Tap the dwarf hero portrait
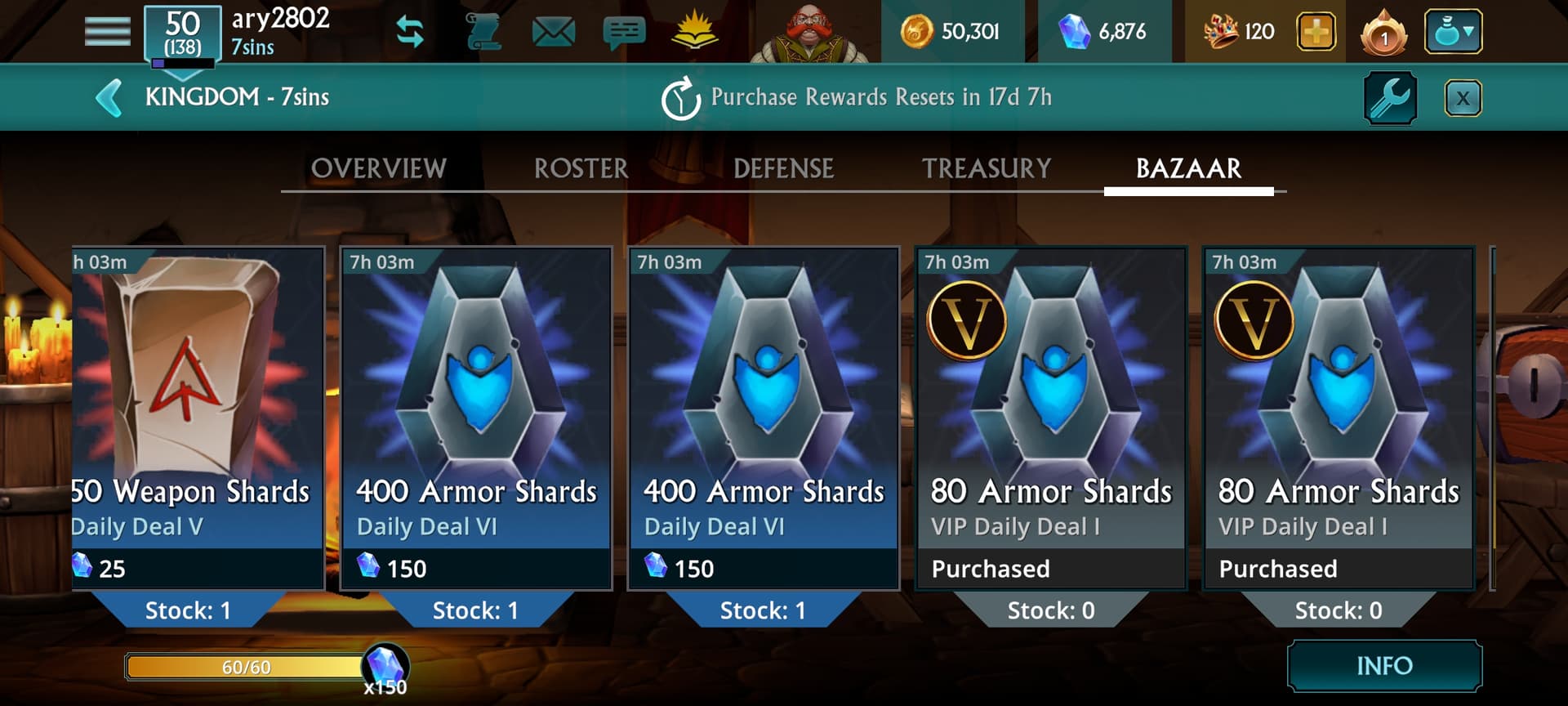This screenshot has height=706, width=1568. [809, 32]
